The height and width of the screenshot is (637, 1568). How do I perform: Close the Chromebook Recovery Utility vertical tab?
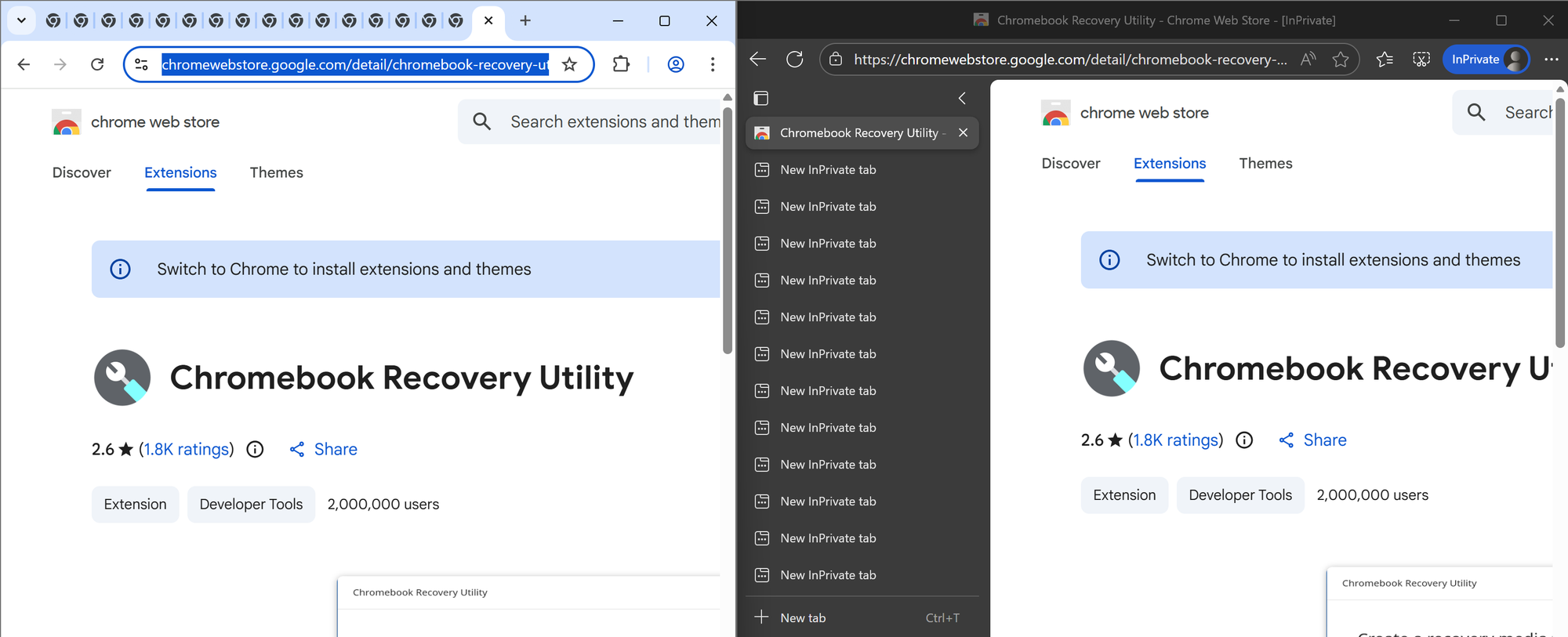point(963,133)
